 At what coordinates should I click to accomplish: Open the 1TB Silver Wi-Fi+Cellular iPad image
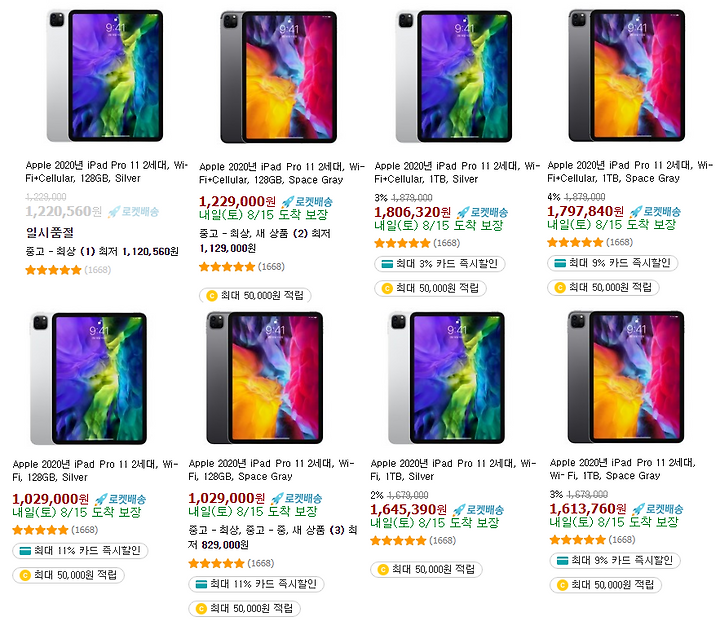coord(454,76)
